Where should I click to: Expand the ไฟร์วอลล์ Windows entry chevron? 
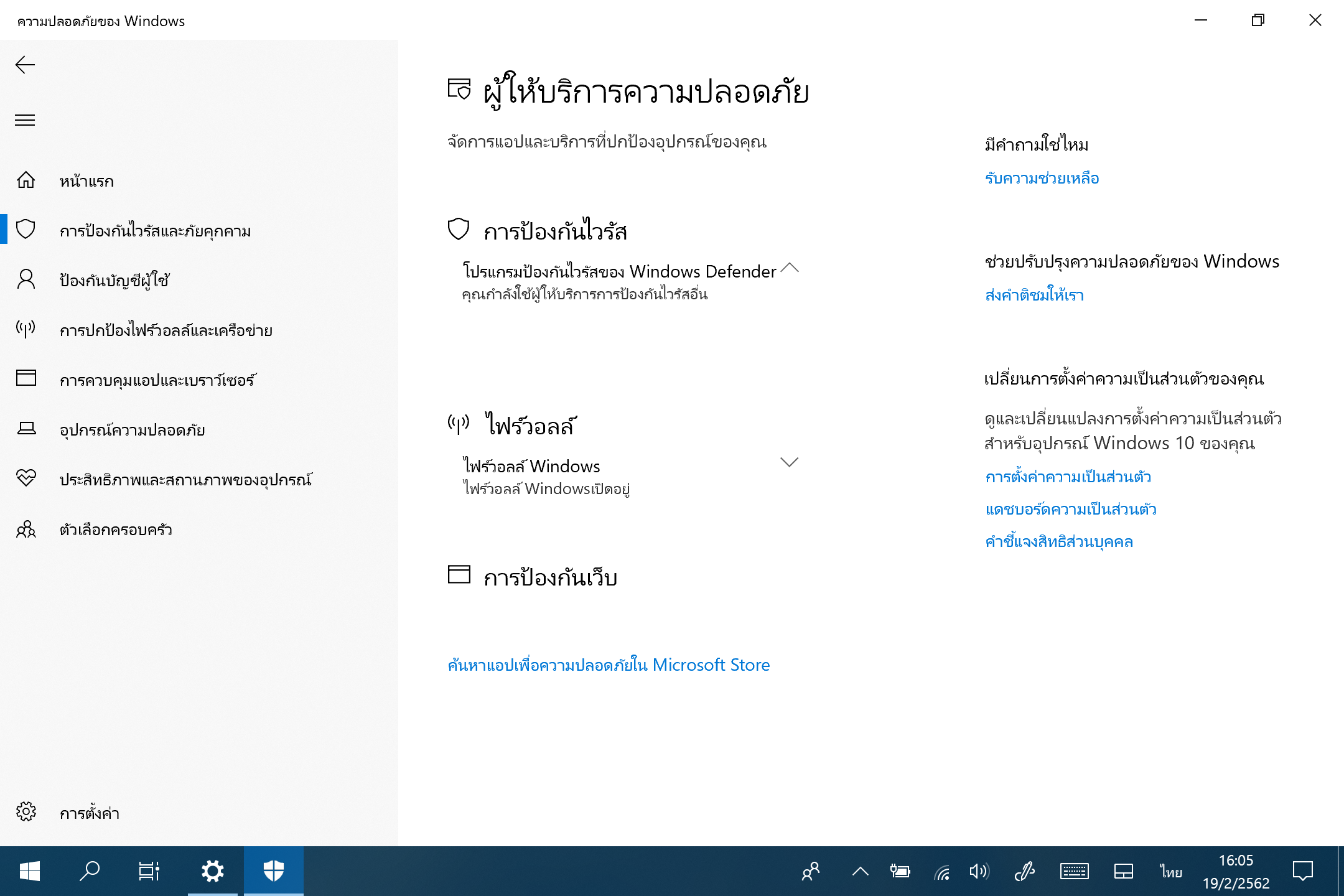coord(789,462)
